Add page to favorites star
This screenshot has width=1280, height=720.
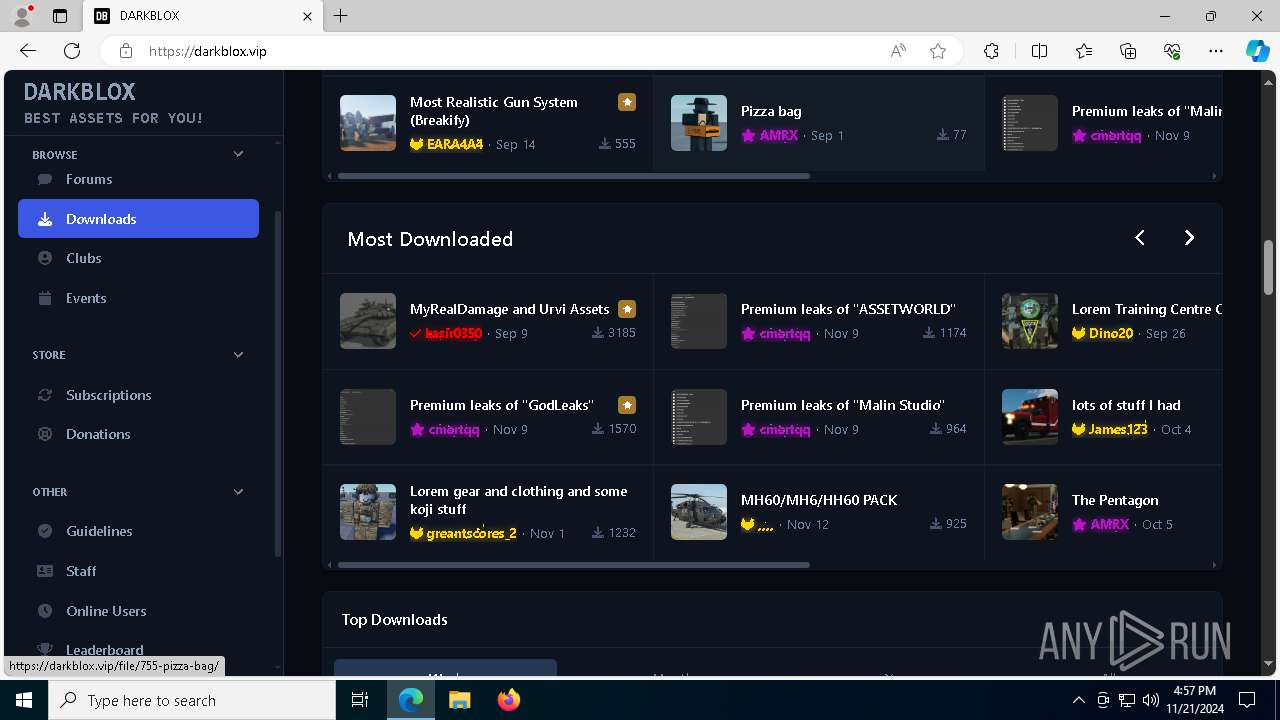pyautogui.click(x=938, y=51)
